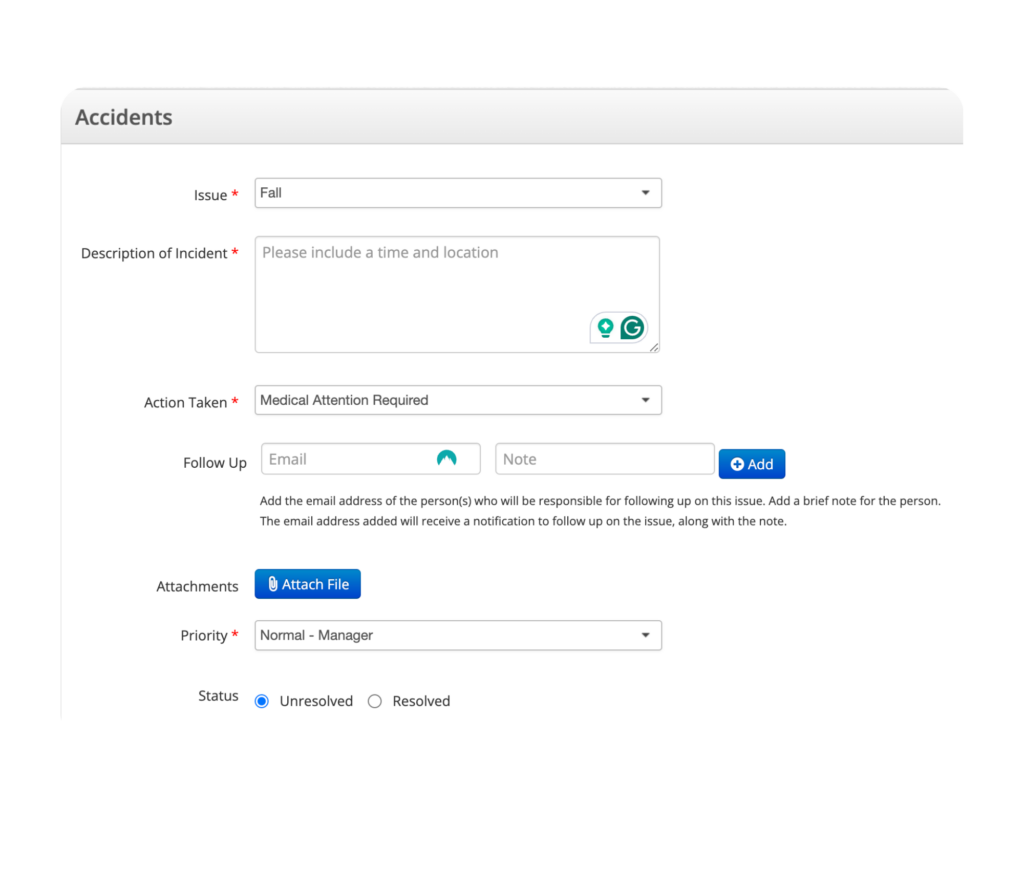
Task: Click the teal icon inside the Email field
Action: [447, 459]
